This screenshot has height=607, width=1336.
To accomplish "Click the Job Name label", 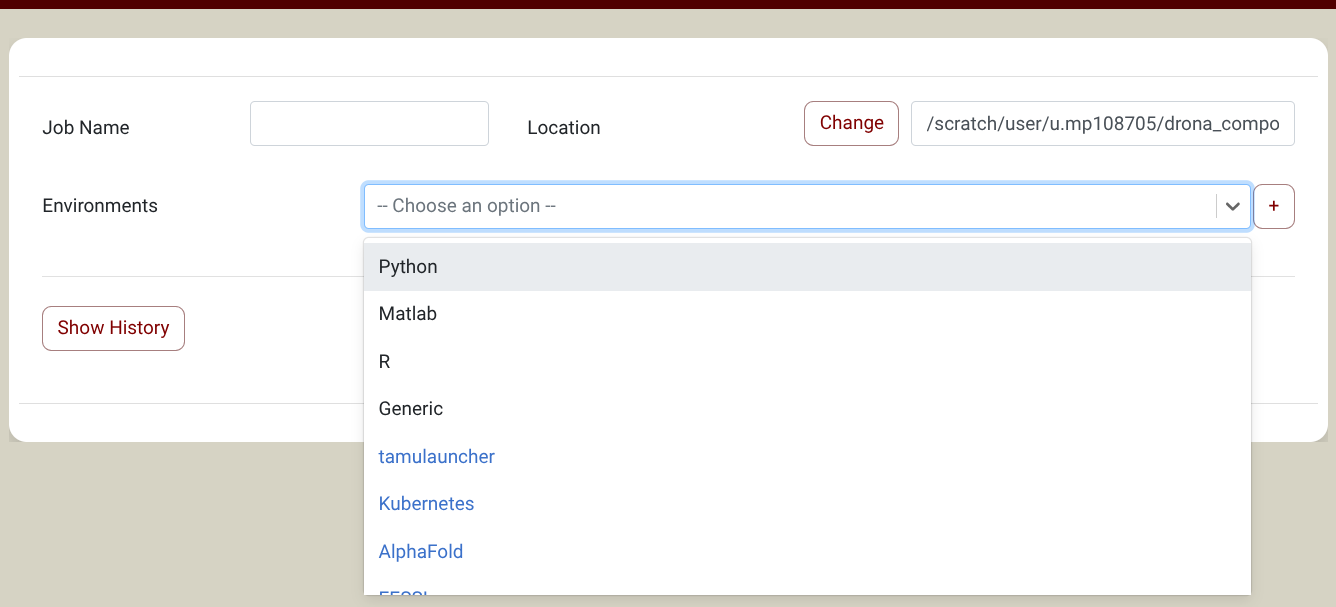I will 86,128.
